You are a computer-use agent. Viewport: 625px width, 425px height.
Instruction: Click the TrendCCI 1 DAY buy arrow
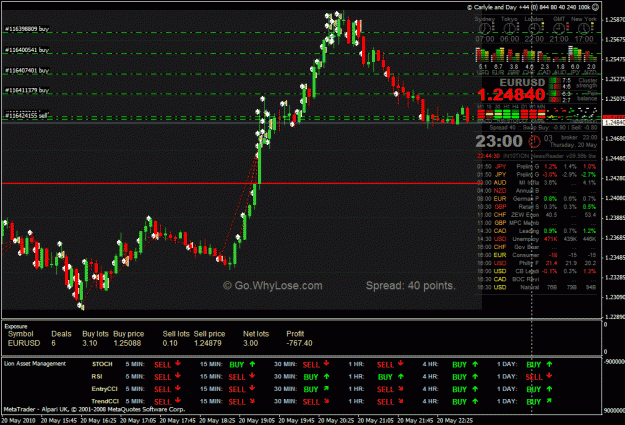pyautogui.click(x=549, y=401)
